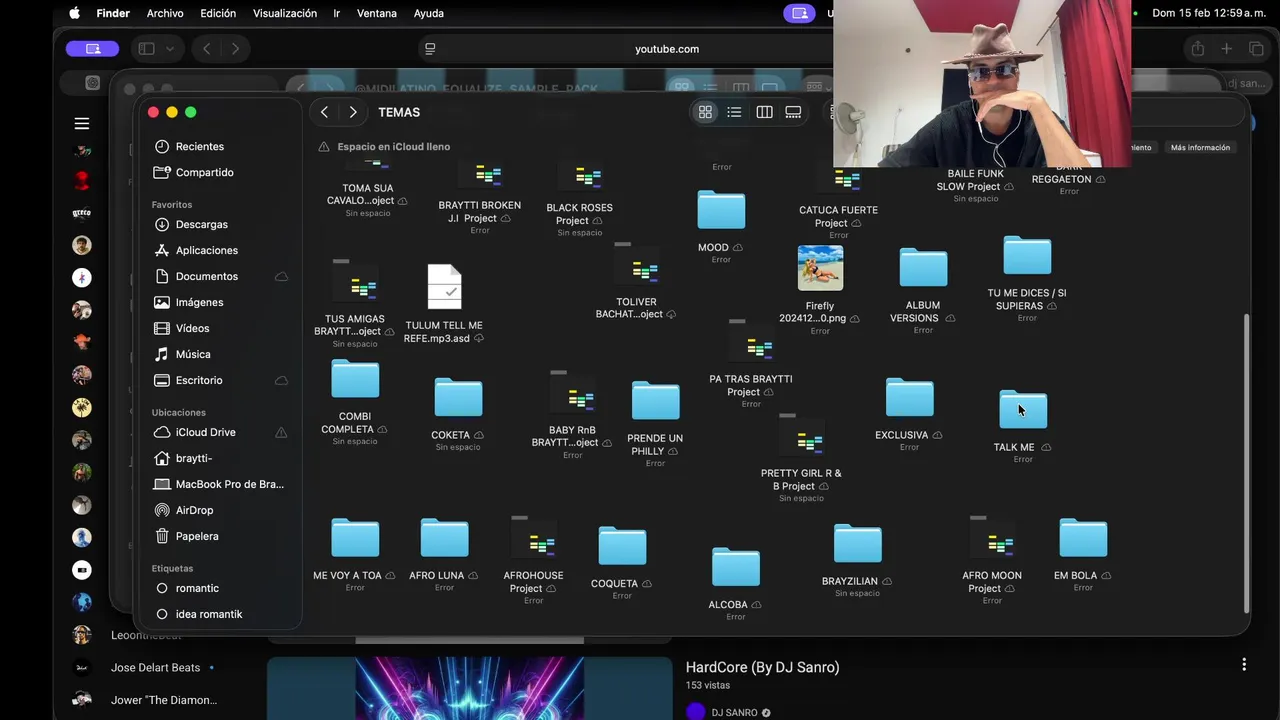The width and height of the screenshot is (1280, 720).
Task: Open Documentos in sidebar
Action: click(x=207, y=276)
